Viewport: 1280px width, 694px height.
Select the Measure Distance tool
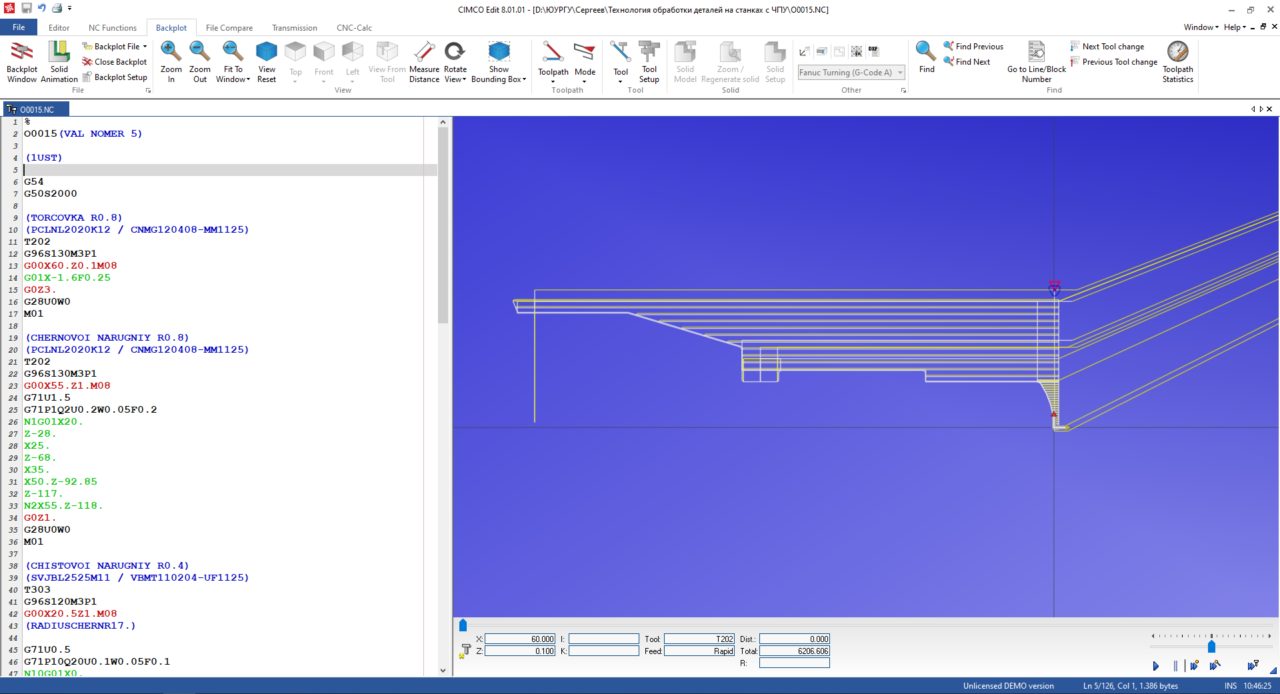click(424, 61)
